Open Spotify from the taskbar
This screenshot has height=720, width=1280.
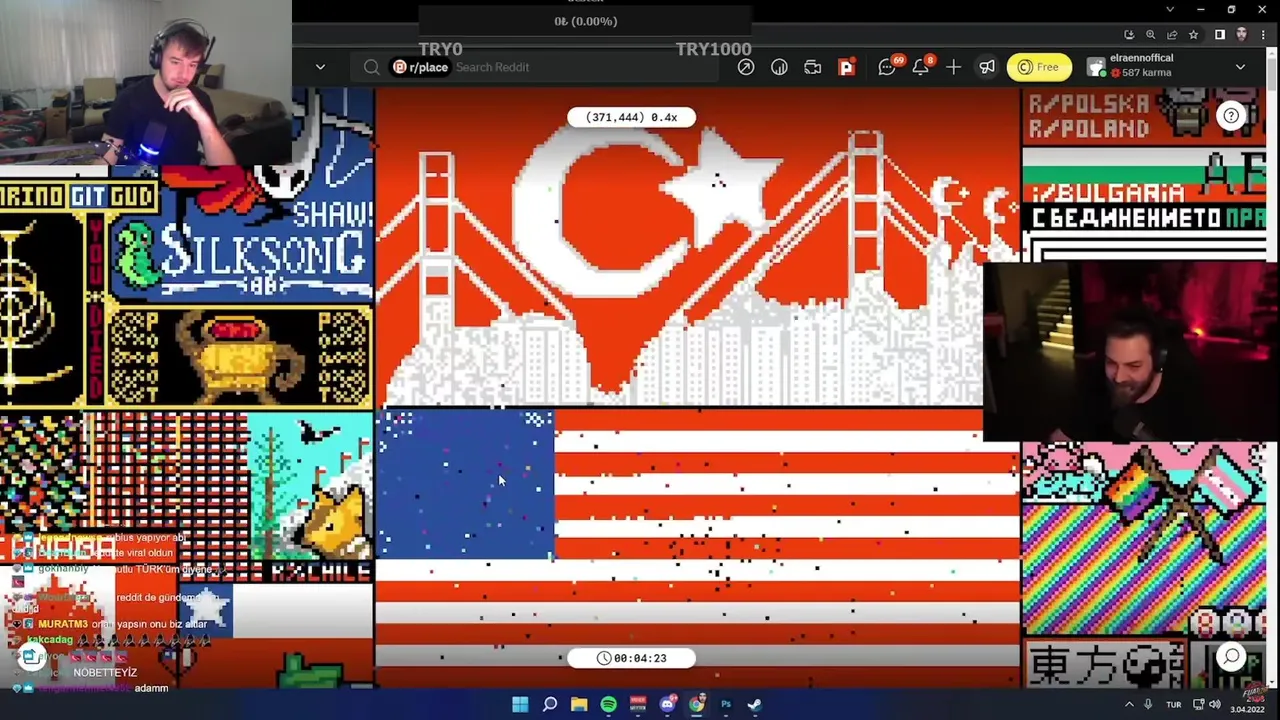tap(608, 704)
